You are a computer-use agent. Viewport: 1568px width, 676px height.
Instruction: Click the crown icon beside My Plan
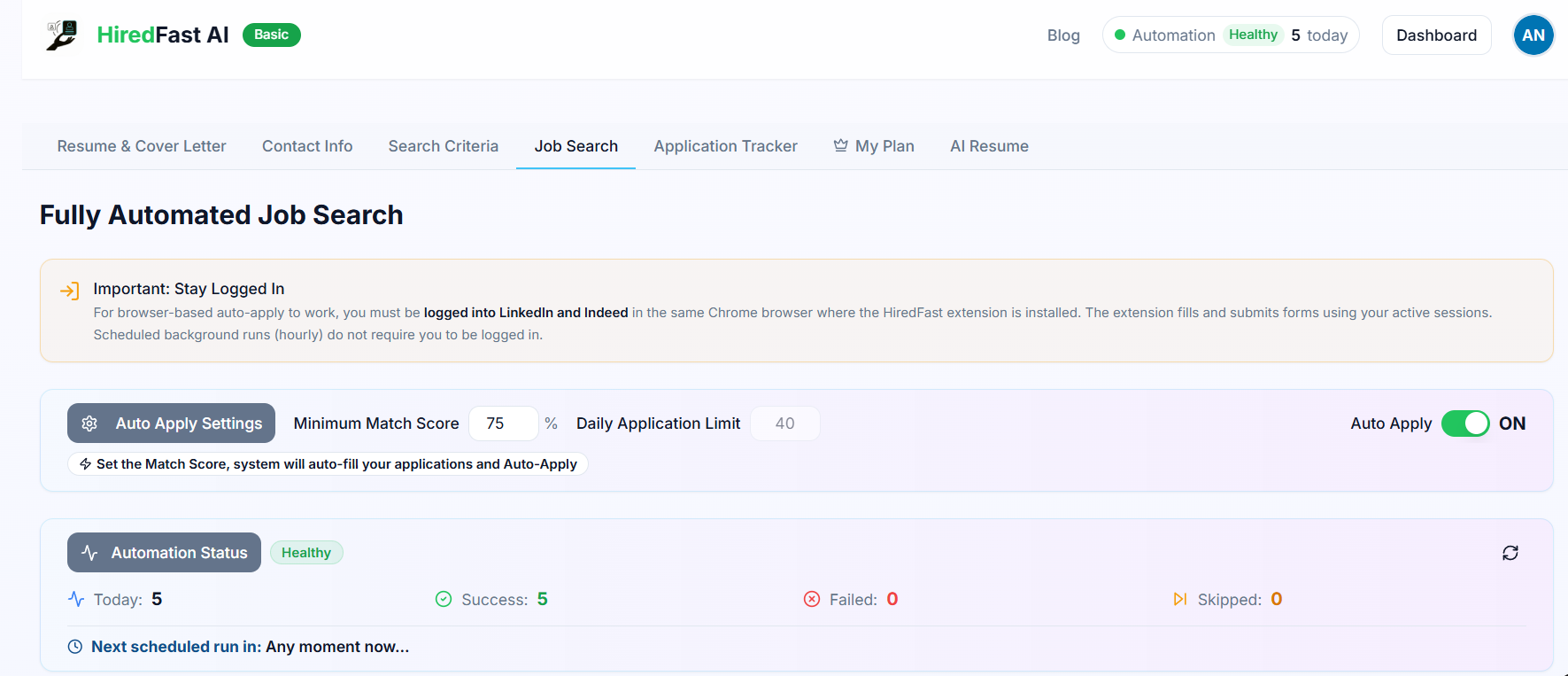click(x=841, y=145)
